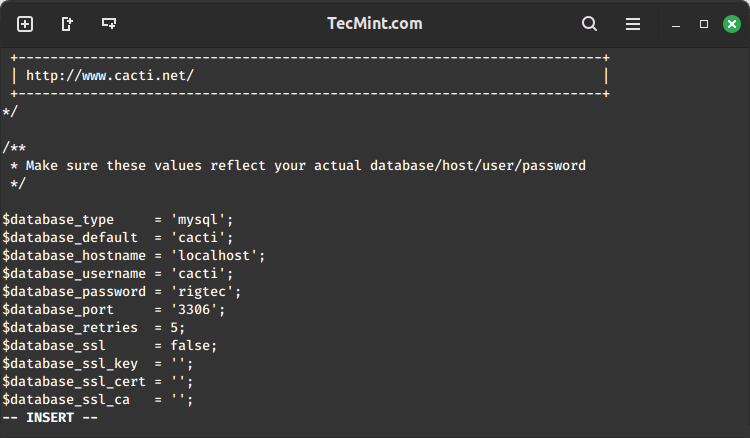Close the terminal with green X button
The image size is (750, 438).
tap(732, 24)
